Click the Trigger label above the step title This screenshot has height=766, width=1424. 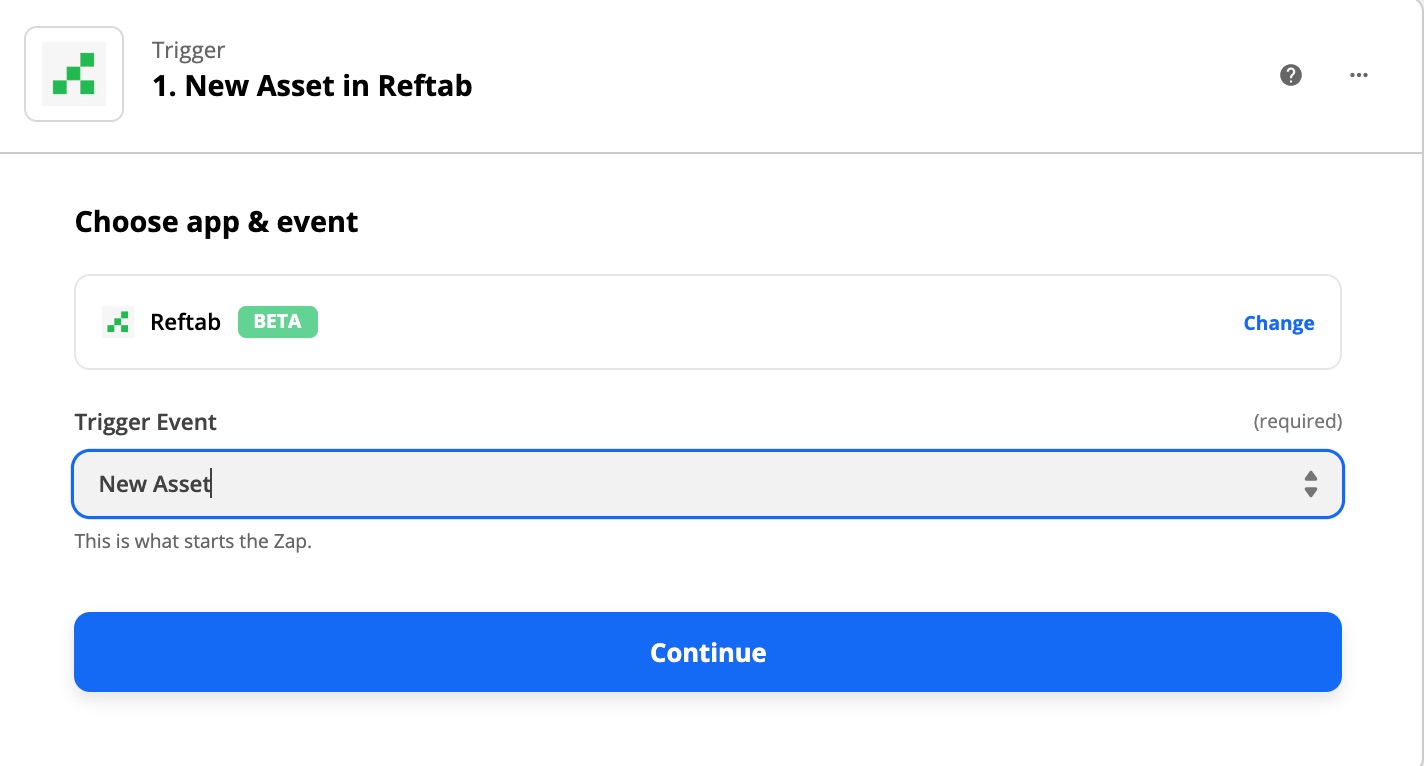[x=188, y=49]
